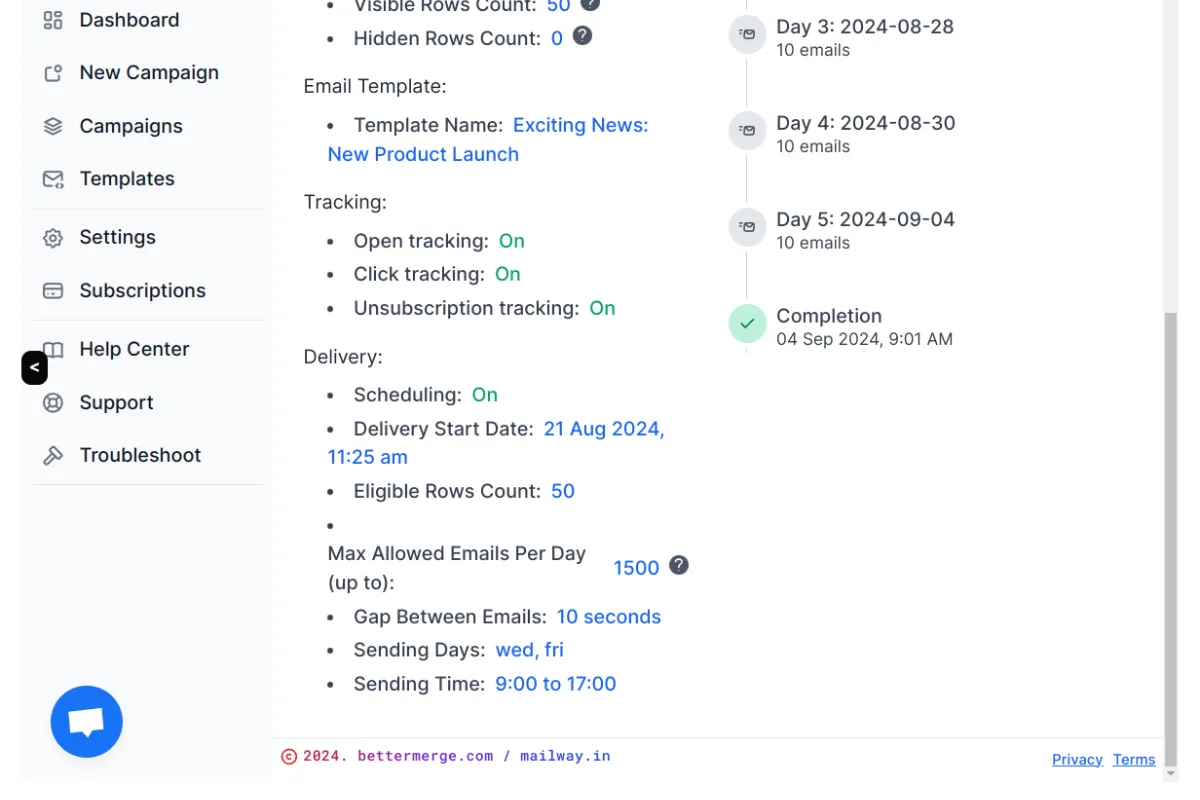Click the Subscriptions card icon
The width and height of the screenshot is (1200, 800).
click(x=52, y=290)
